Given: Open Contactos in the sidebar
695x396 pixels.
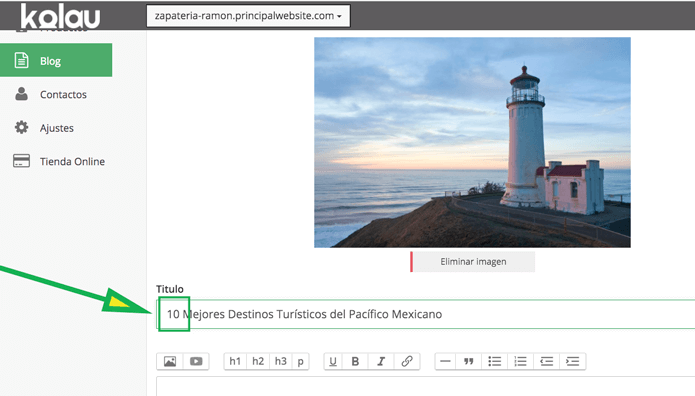Looking at the screenshot, I should click(63, 94).
